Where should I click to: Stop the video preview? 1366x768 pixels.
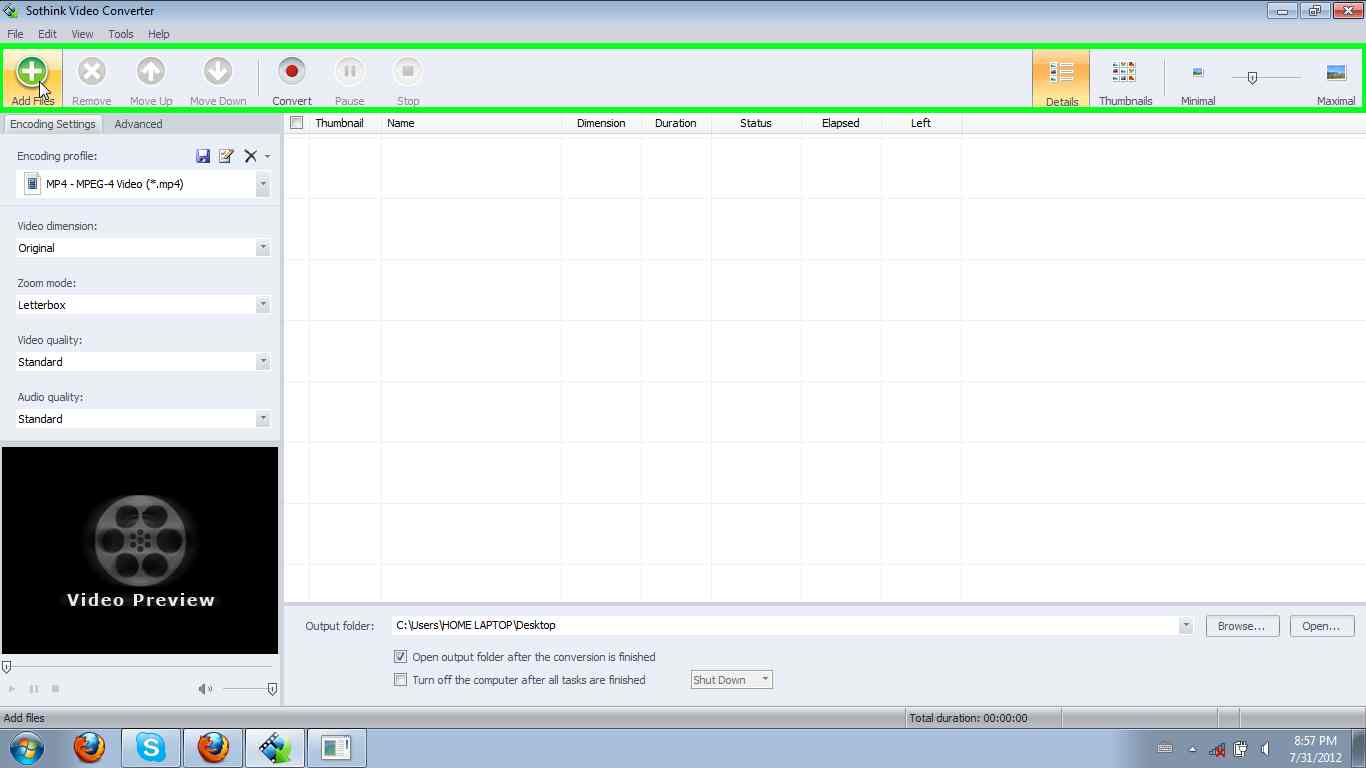click(55, 689)
